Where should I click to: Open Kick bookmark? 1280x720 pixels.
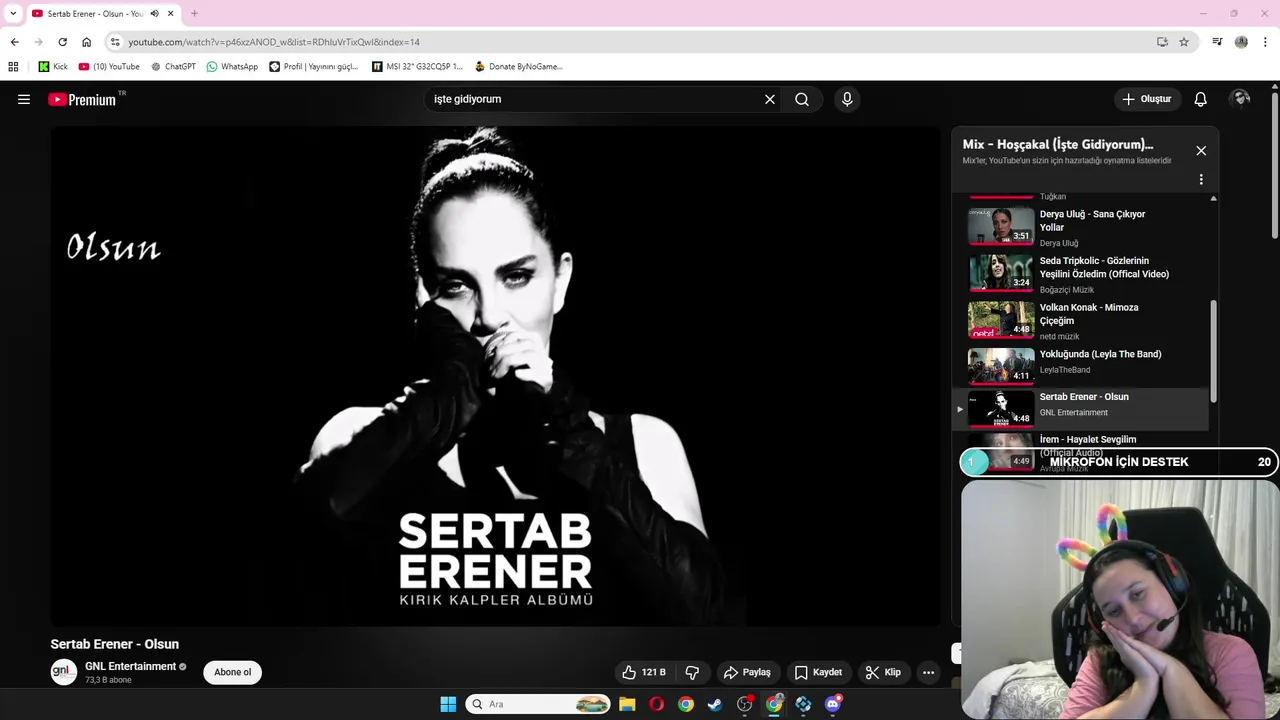click(53, 67)
